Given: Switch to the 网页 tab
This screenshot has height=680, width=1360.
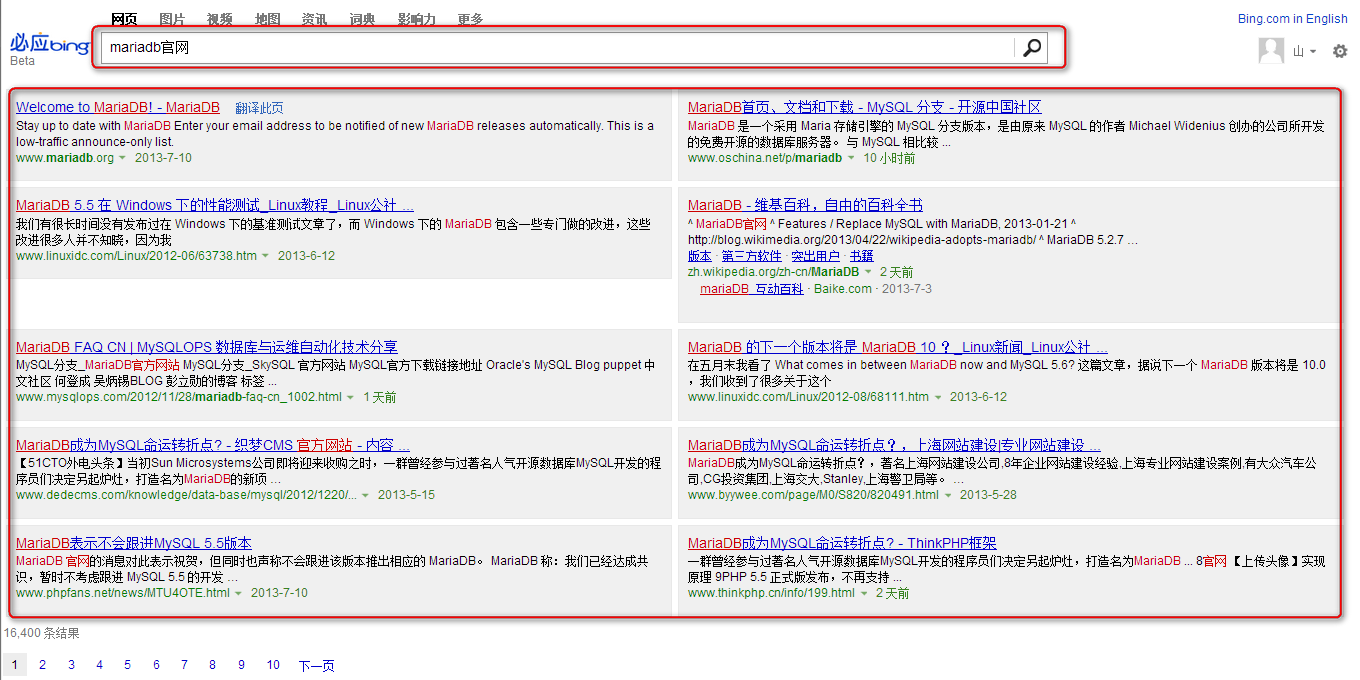Looking at the screenshot, I should (124, 19).
